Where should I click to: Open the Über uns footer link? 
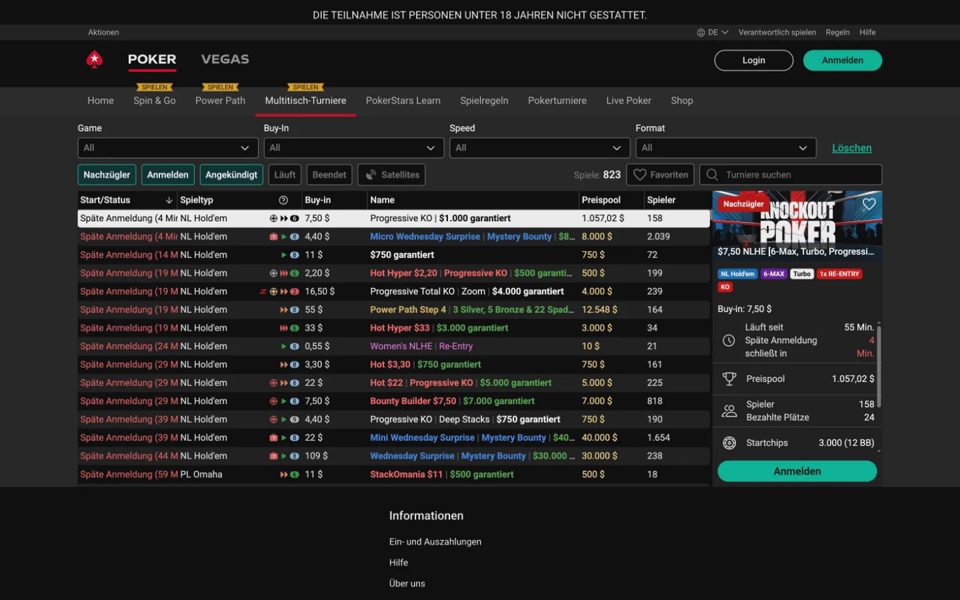[407, 583]
